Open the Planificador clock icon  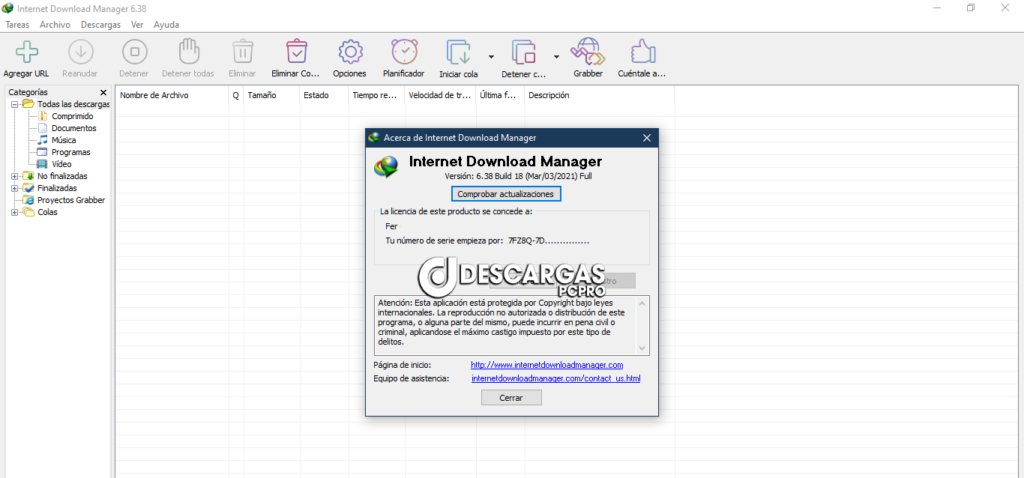[x=404, y=52]
